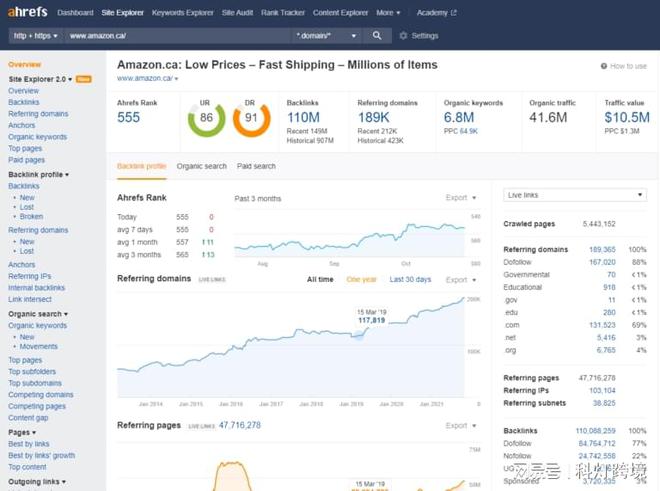Open Settings via the gear icon
This screenshot has height=491, width=660.
(403, 36)
